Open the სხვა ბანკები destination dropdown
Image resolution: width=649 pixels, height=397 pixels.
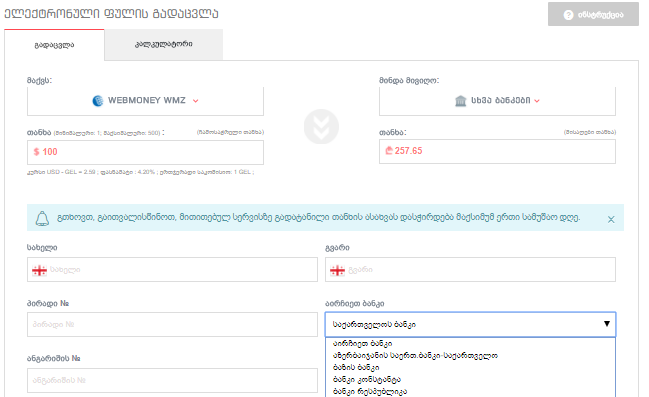(x=497, y=101)
